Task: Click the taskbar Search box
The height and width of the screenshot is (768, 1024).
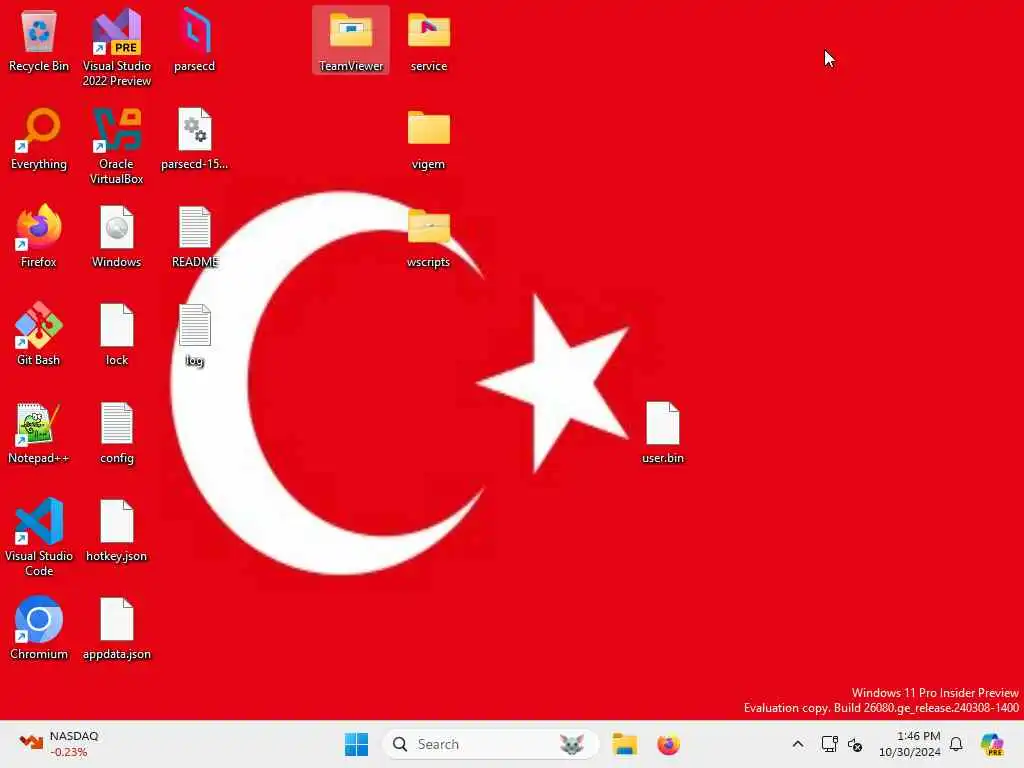Action: pyautogui.click(x=490, y=744)
